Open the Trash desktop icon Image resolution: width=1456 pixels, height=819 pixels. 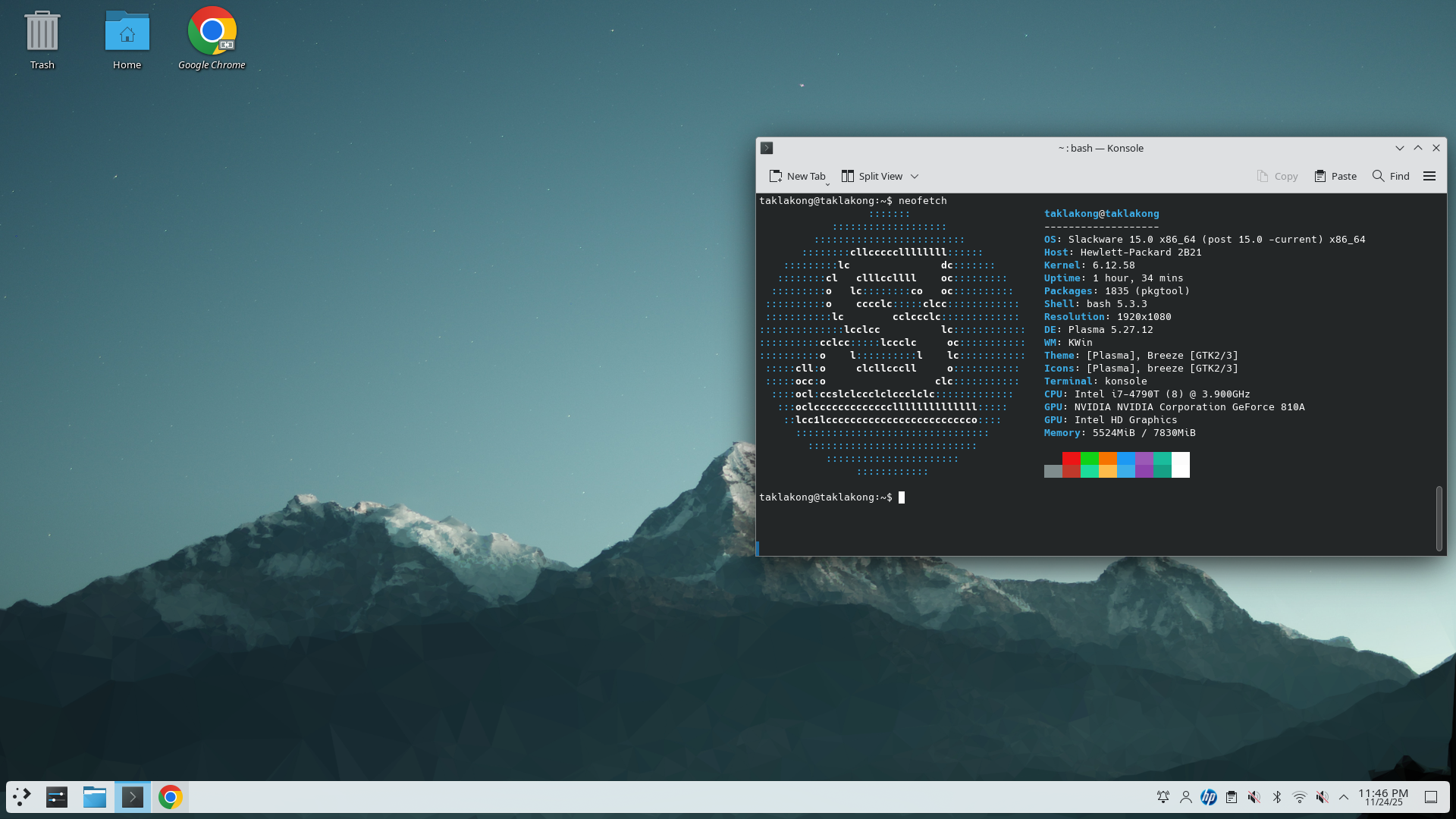[x=42, y=39]
